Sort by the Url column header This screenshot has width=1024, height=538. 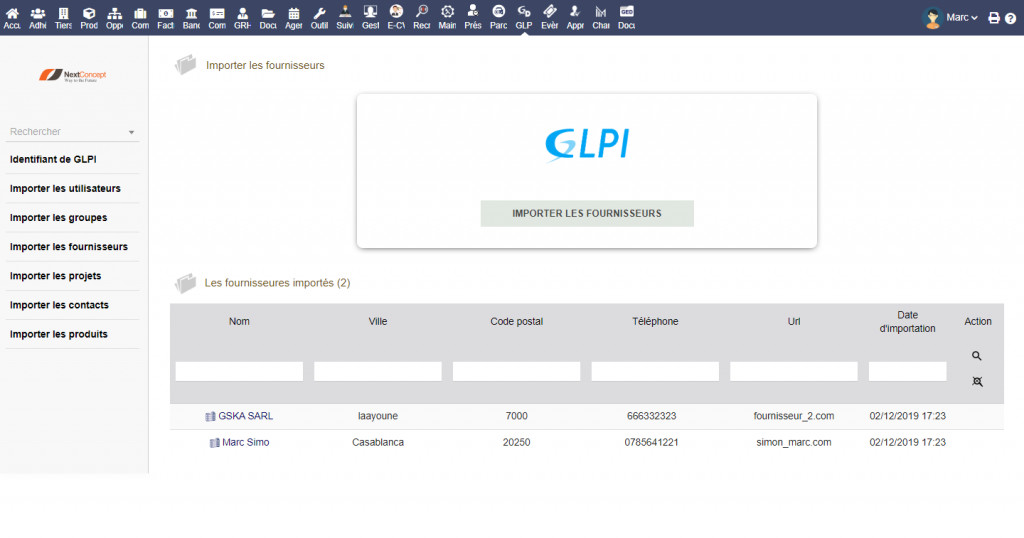point(793,321)
